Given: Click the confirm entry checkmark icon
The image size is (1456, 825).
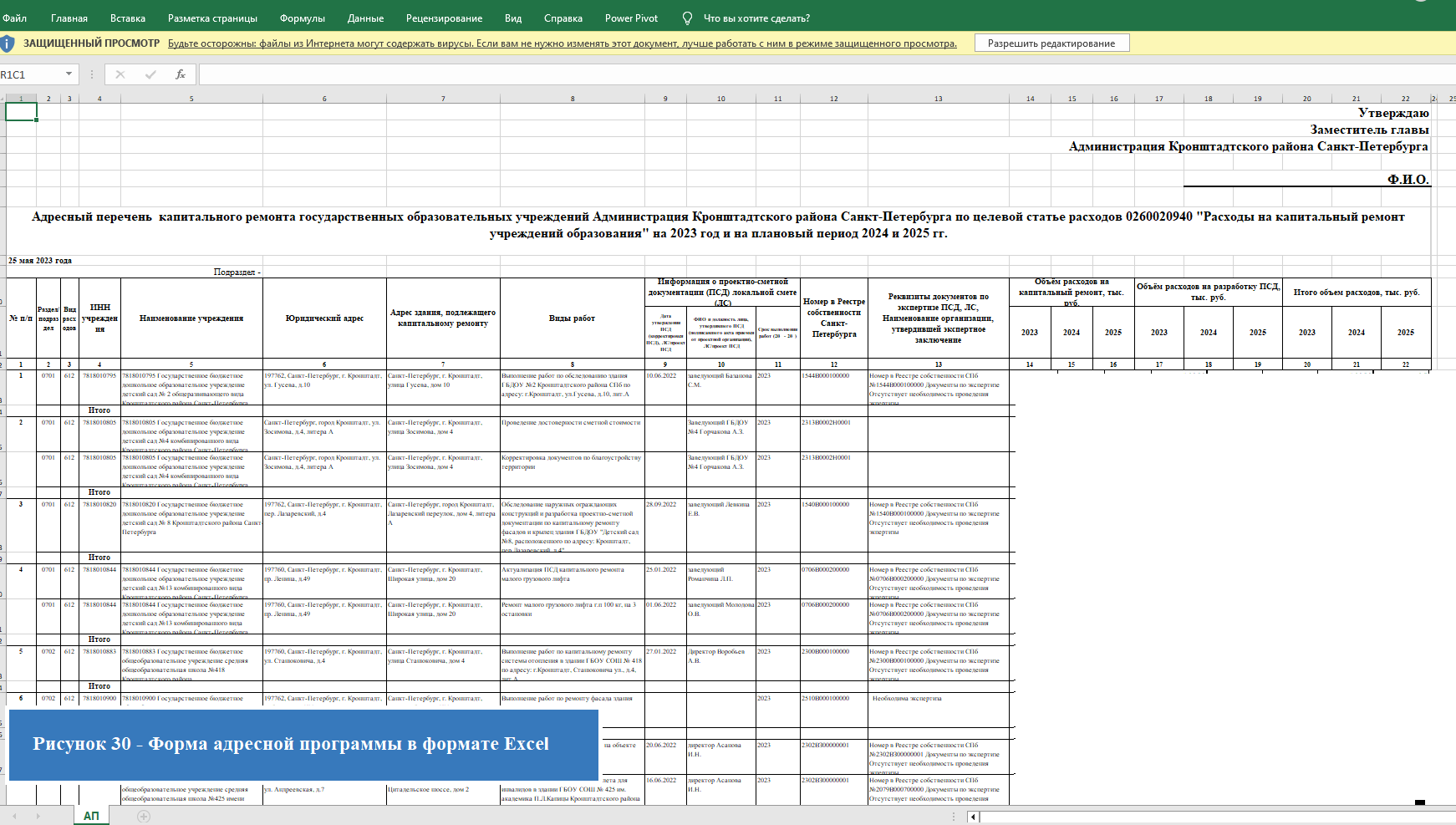Looking at the screenshot, I should click(150, 74).
